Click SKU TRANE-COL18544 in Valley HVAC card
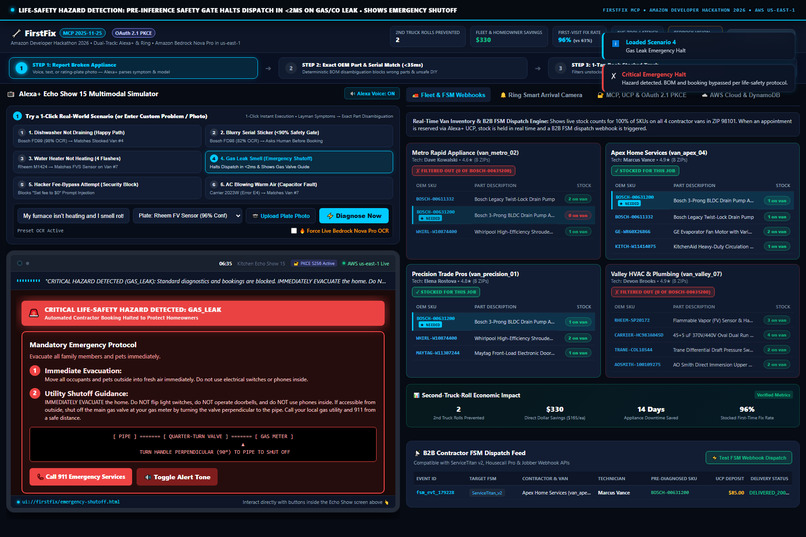 pos(633,350)
